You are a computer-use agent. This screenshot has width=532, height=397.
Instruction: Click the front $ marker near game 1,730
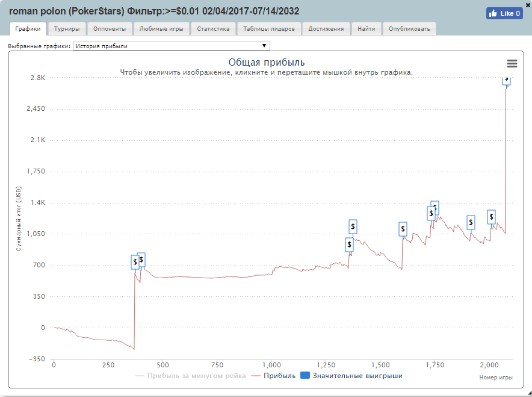(431, 213)
